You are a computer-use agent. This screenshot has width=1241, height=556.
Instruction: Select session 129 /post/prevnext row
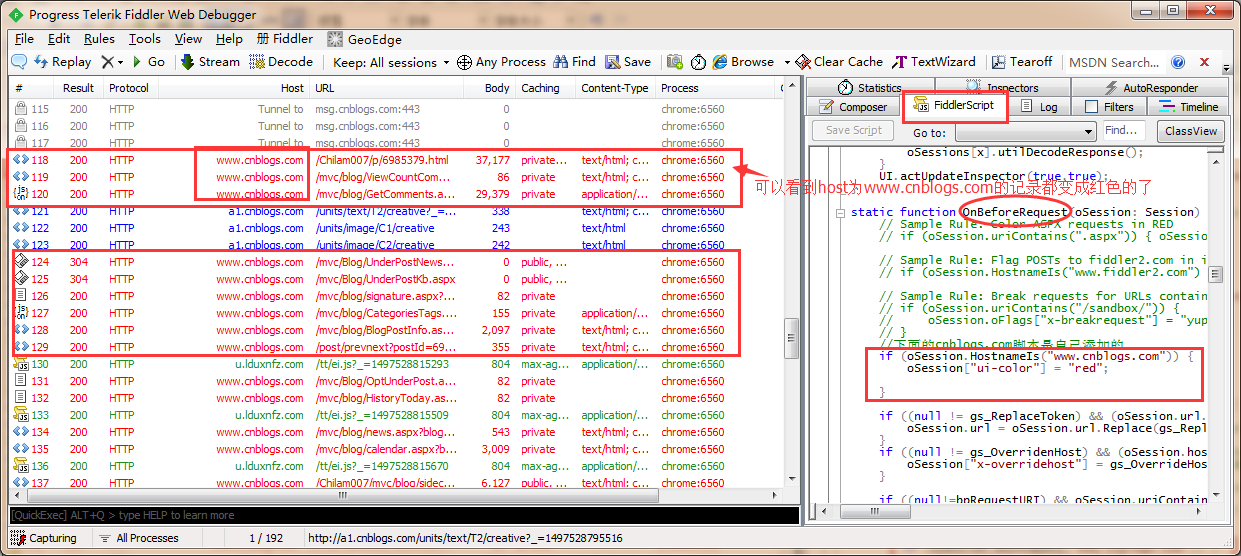(x=397, y=347)
